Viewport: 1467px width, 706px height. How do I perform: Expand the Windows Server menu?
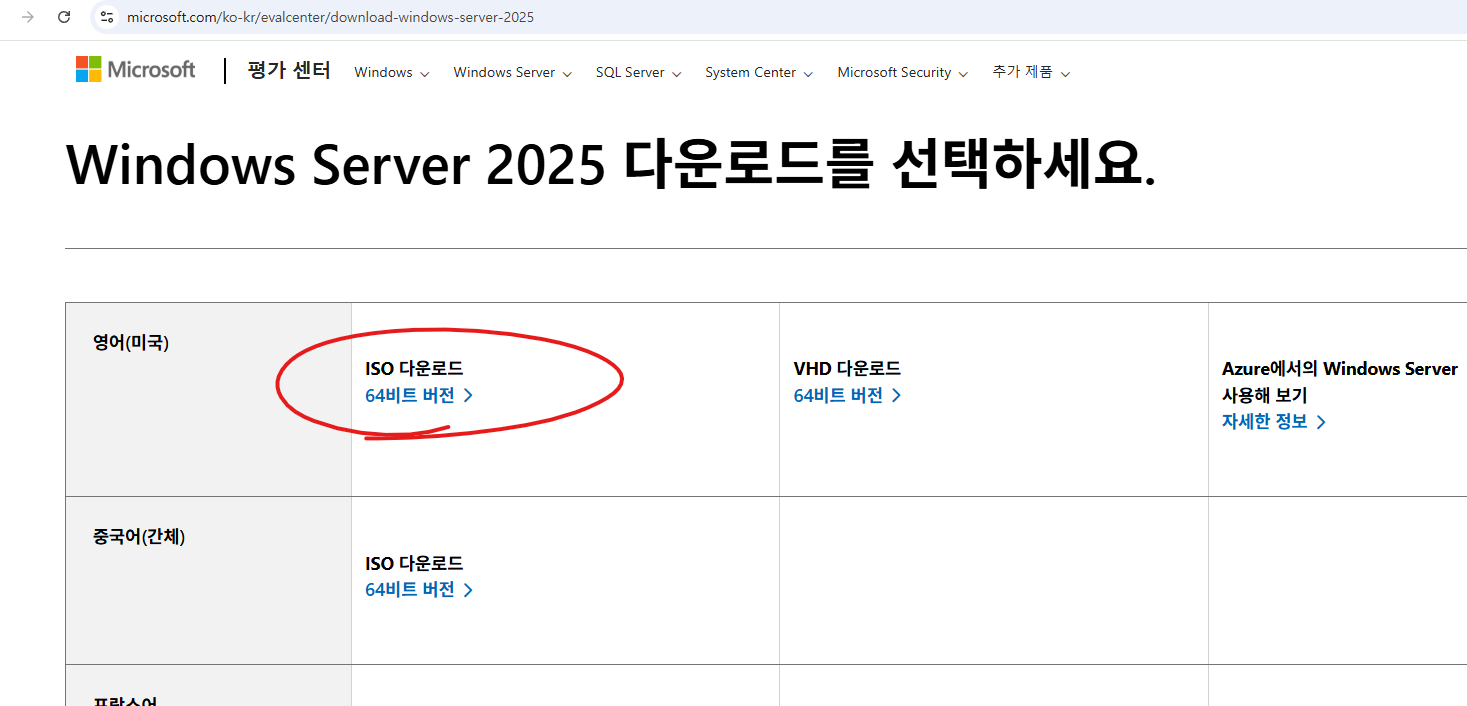pyautogui.click(x=513, y=72)
